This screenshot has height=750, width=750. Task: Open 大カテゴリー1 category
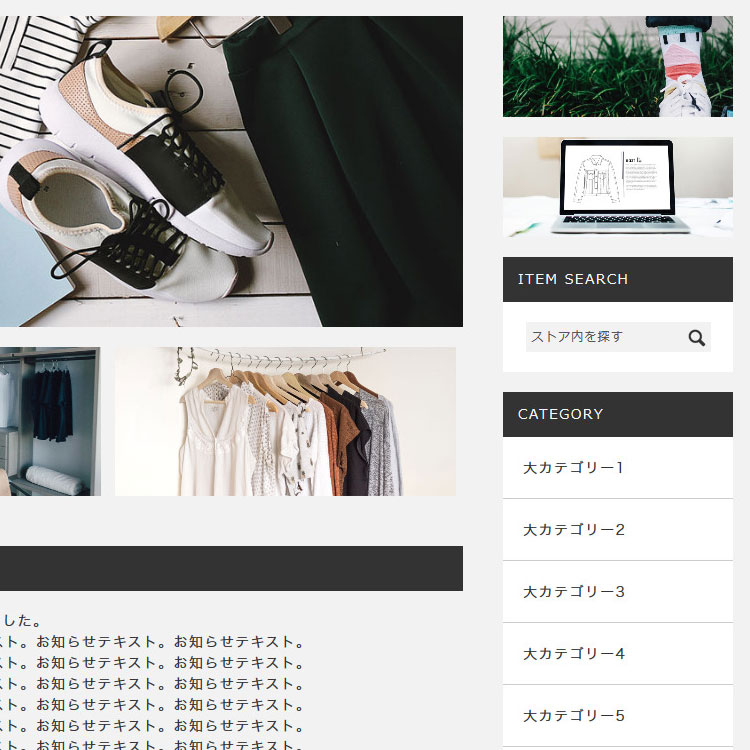click(x=618, y=468)
